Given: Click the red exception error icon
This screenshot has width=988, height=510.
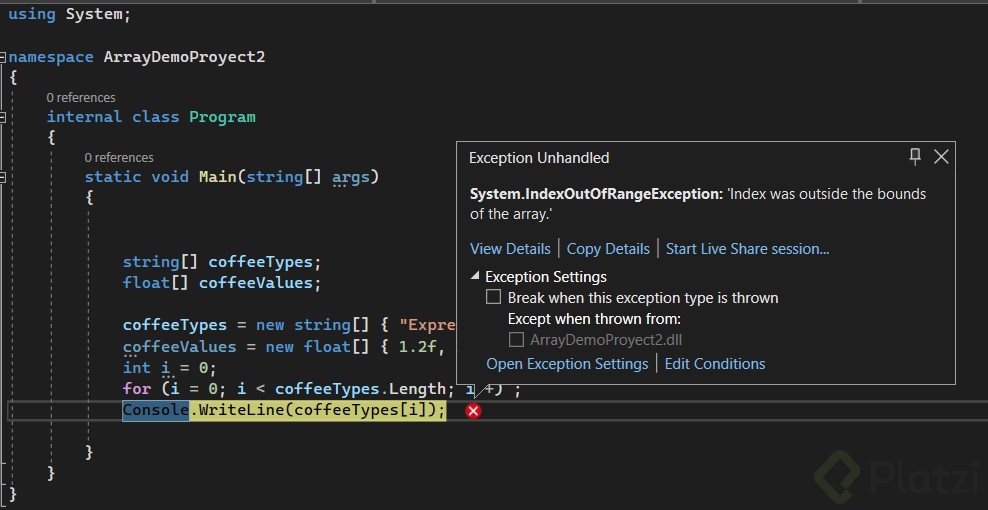Looking at the screenshot, I should 474,411.
